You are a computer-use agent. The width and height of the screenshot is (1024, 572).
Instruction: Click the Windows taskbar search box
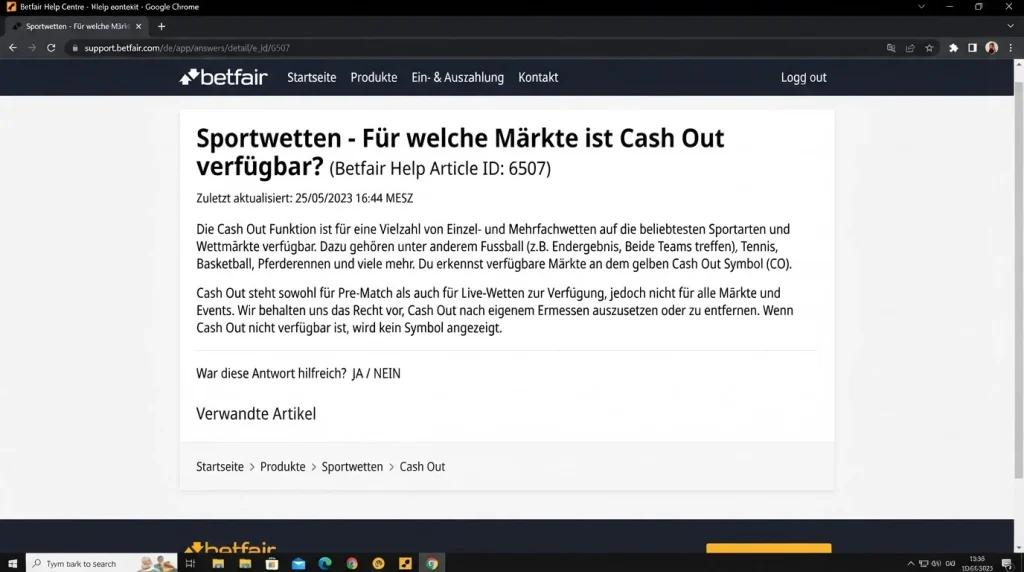point(101,563)
